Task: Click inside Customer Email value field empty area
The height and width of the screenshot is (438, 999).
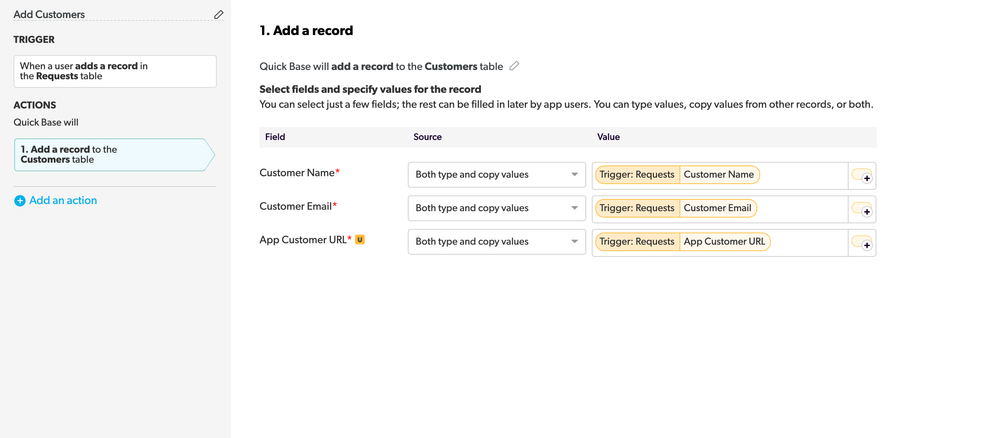Action: 803,209
